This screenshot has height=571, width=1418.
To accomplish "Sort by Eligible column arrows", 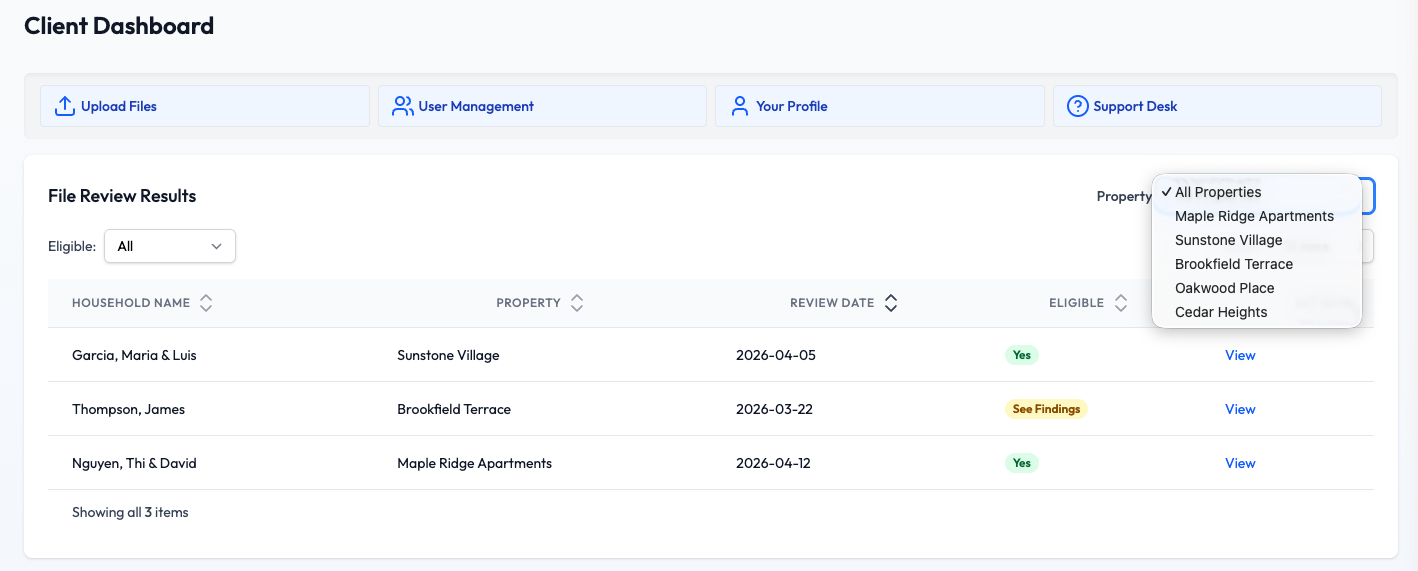I will (1121, 303).
